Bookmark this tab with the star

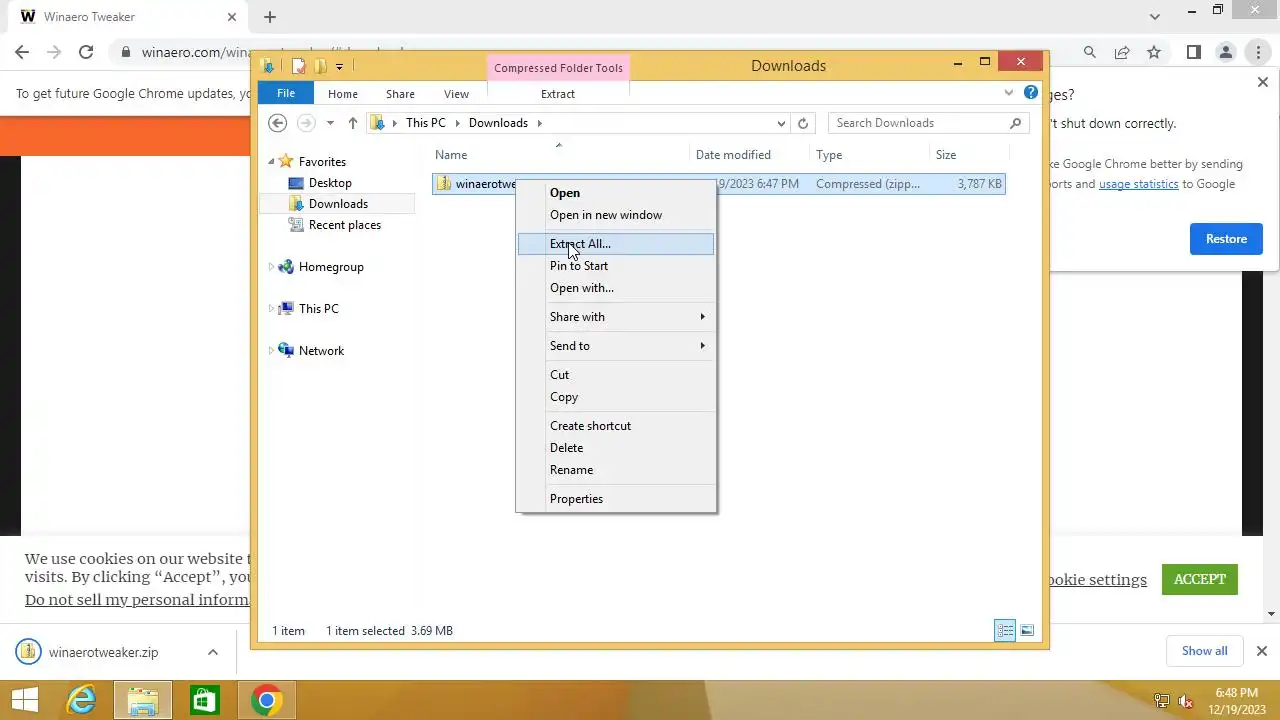(x=1154, y=52)
